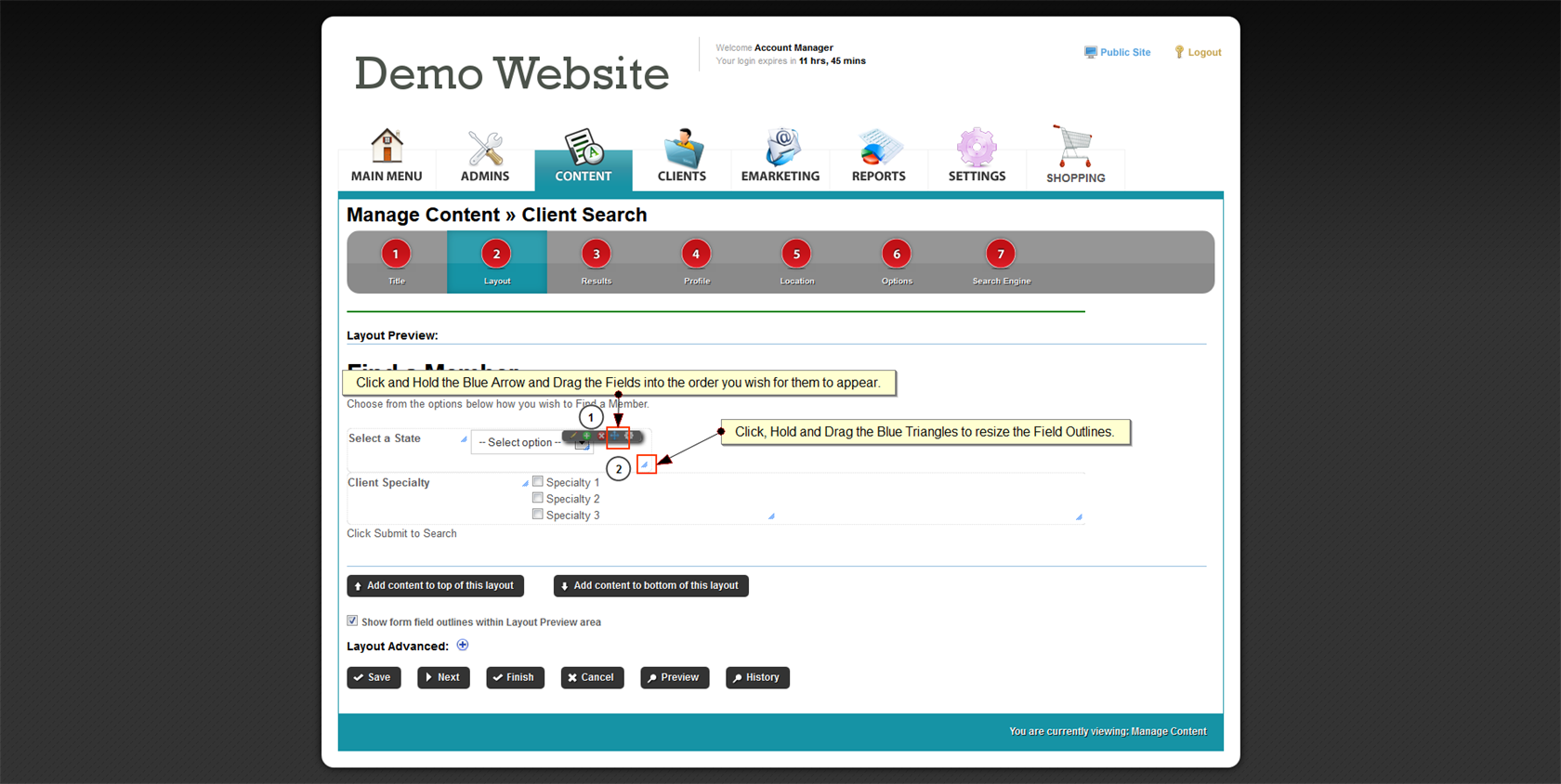Open the Settings gear icon
This screenshot has width=1561, height=784.
pos(977,149)
